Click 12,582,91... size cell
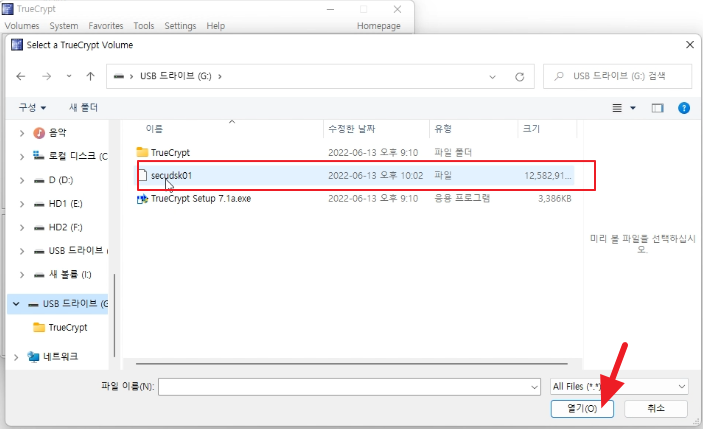Viewport: 703px width, 429px height. 548,176
